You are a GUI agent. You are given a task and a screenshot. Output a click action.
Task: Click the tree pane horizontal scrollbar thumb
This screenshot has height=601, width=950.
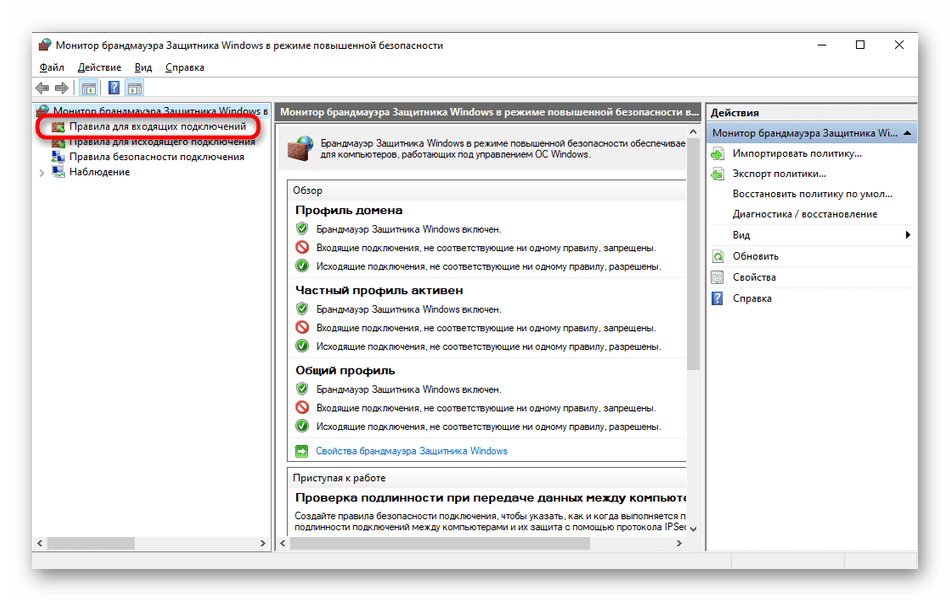[91, 543]
